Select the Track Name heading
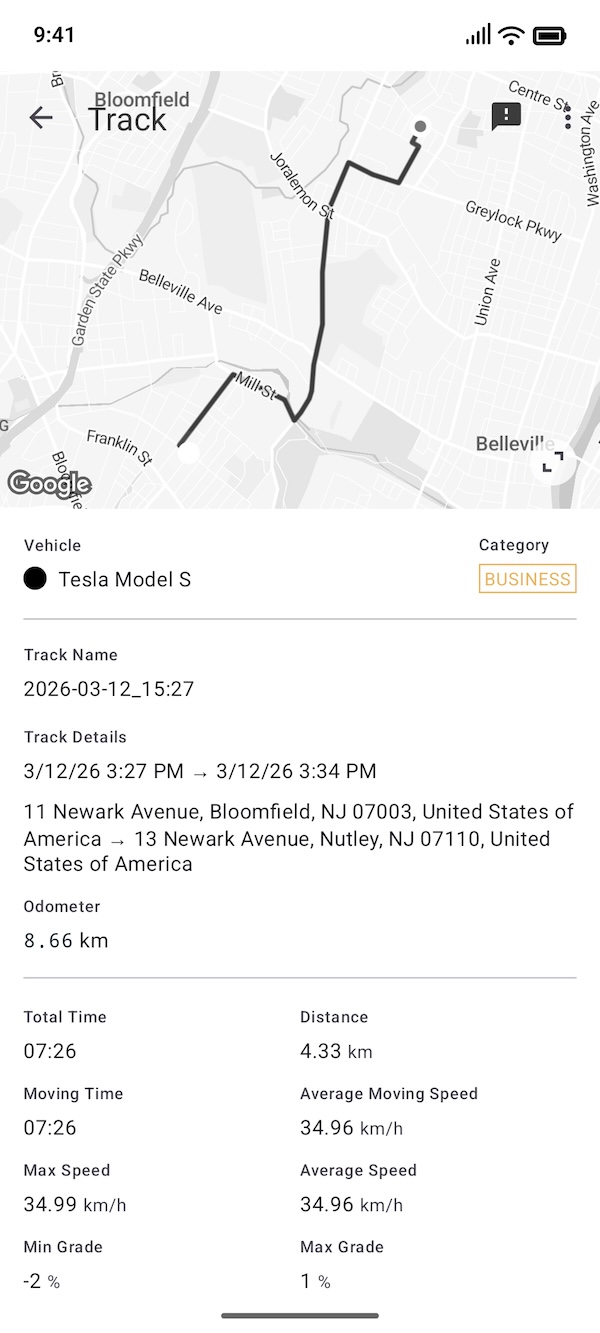Image resolution: width=600 pixels, height=1333 pixels. [68, 655]
